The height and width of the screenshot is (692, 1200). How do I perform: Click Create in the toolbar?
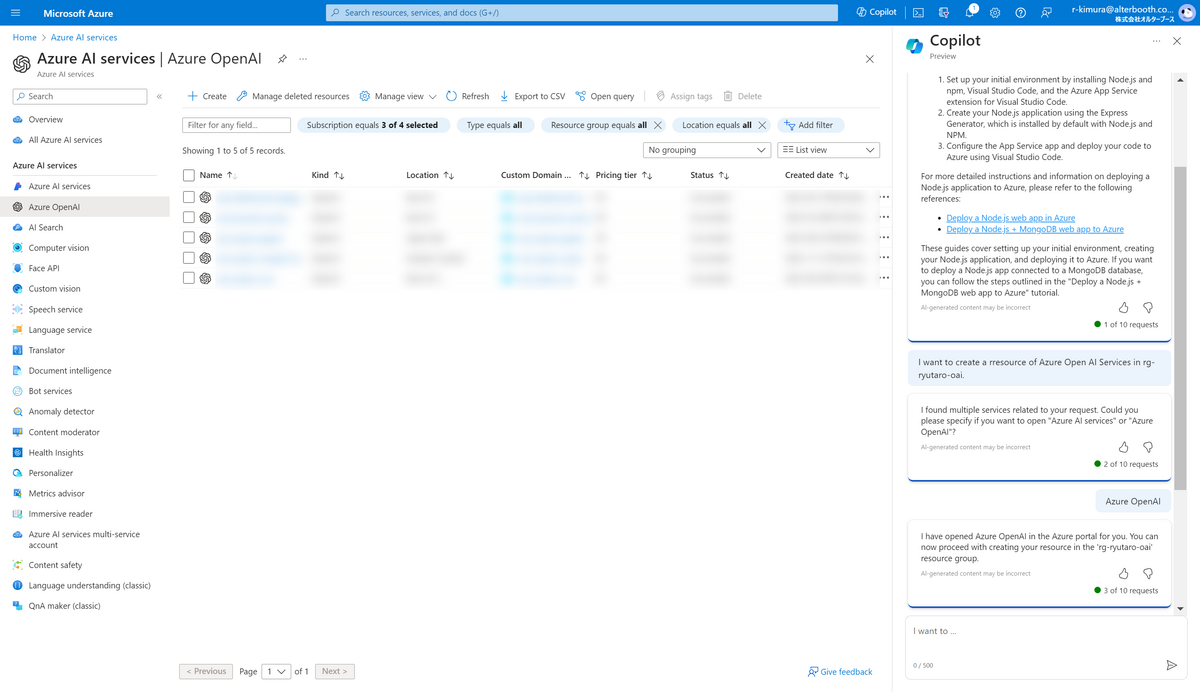coord(207,96)
